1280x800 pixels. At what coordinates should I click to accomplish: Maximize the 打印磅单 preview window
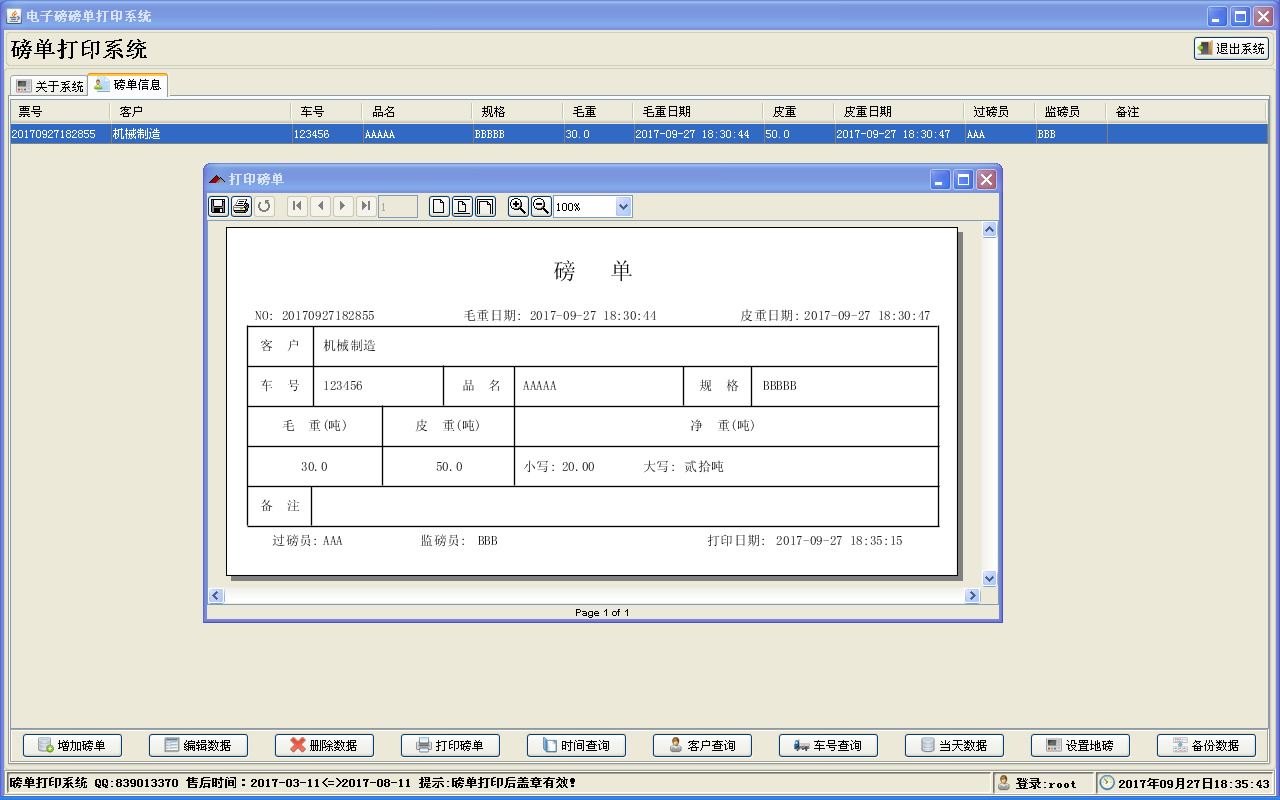(964, 179)
